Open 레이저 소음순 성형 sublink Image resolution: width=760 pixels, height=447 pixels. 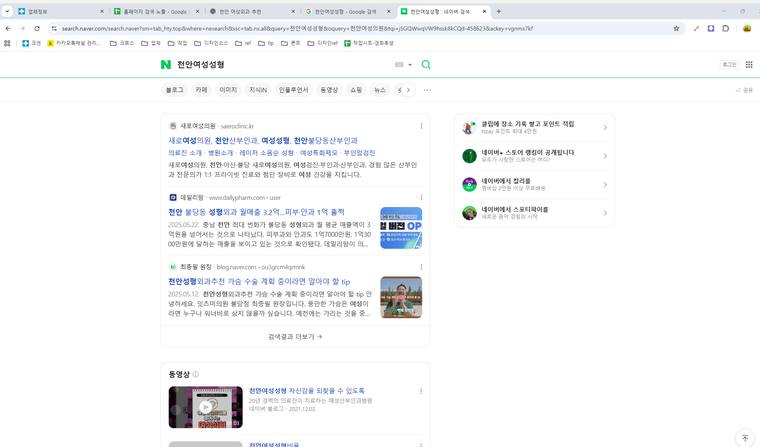(267, 153)
